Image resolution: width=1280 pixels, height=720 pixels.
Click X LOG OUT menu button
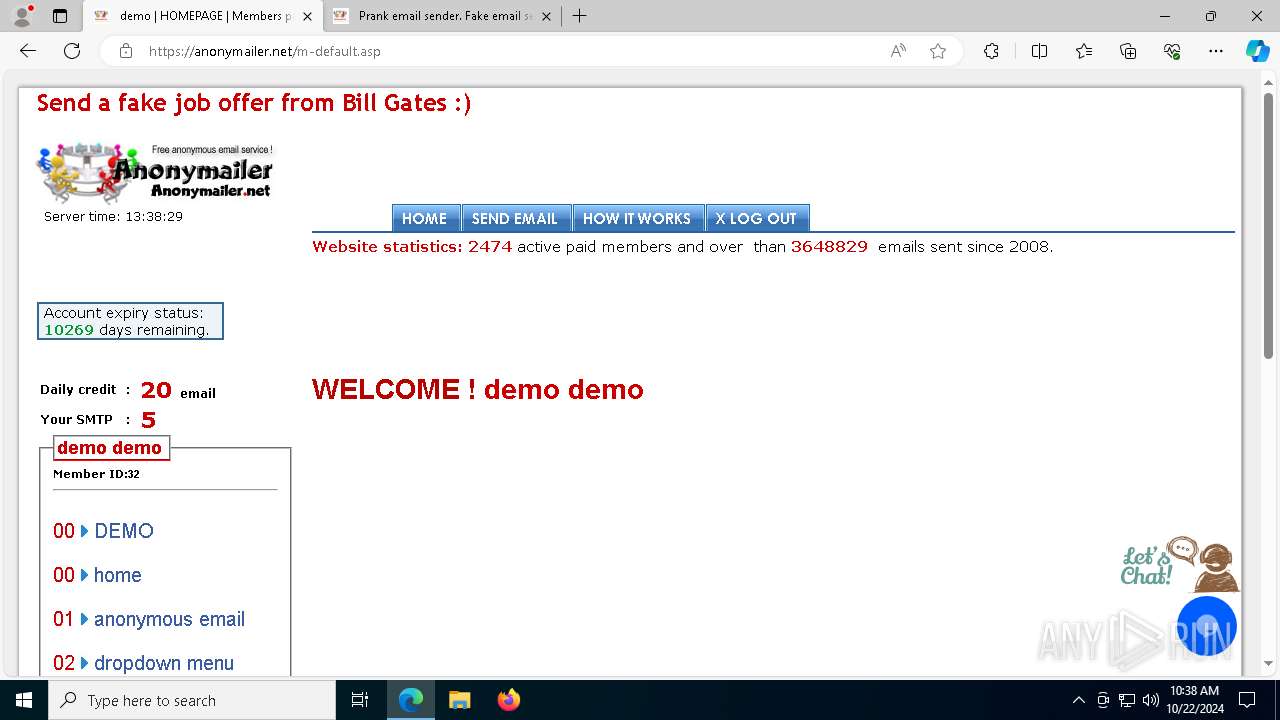(x=756, y=218)
